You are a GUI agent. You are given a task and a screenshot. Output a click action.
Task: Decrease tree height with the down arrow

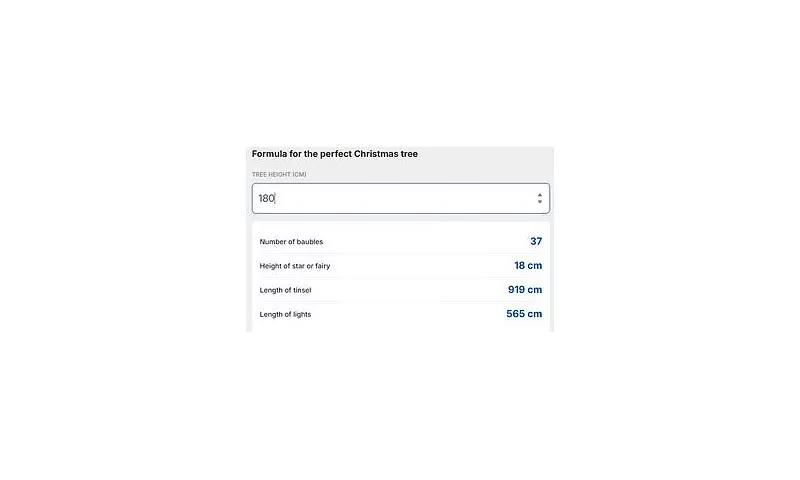(540, 202)
